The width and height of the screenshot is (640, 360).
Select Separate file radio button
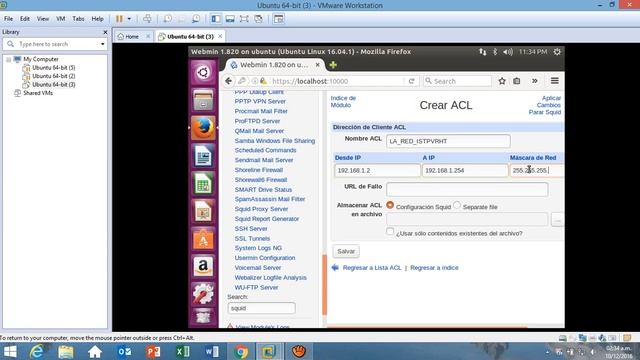coord(457,205)
